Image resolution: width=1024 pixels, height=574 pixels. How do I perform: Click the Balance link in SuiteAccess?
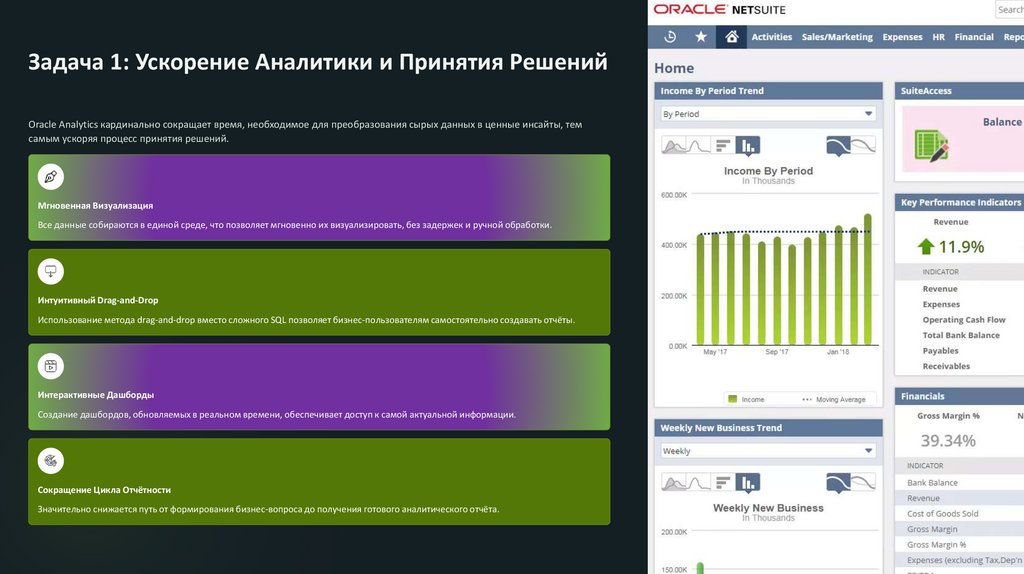(x=1002, y=122)
